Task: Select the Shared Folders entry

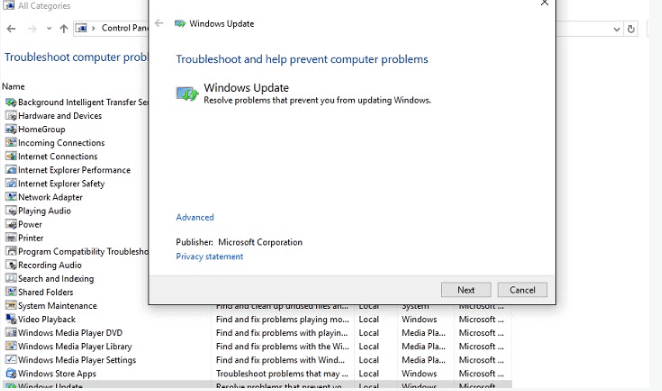Action: [46, 292]
